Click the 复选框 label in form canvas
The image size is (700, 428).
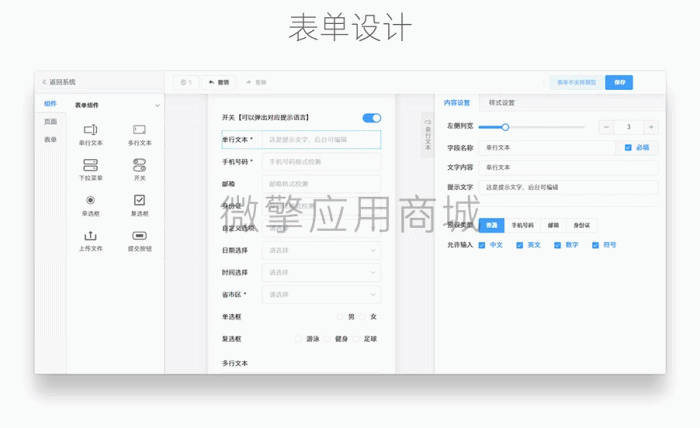tap(232, 339)
